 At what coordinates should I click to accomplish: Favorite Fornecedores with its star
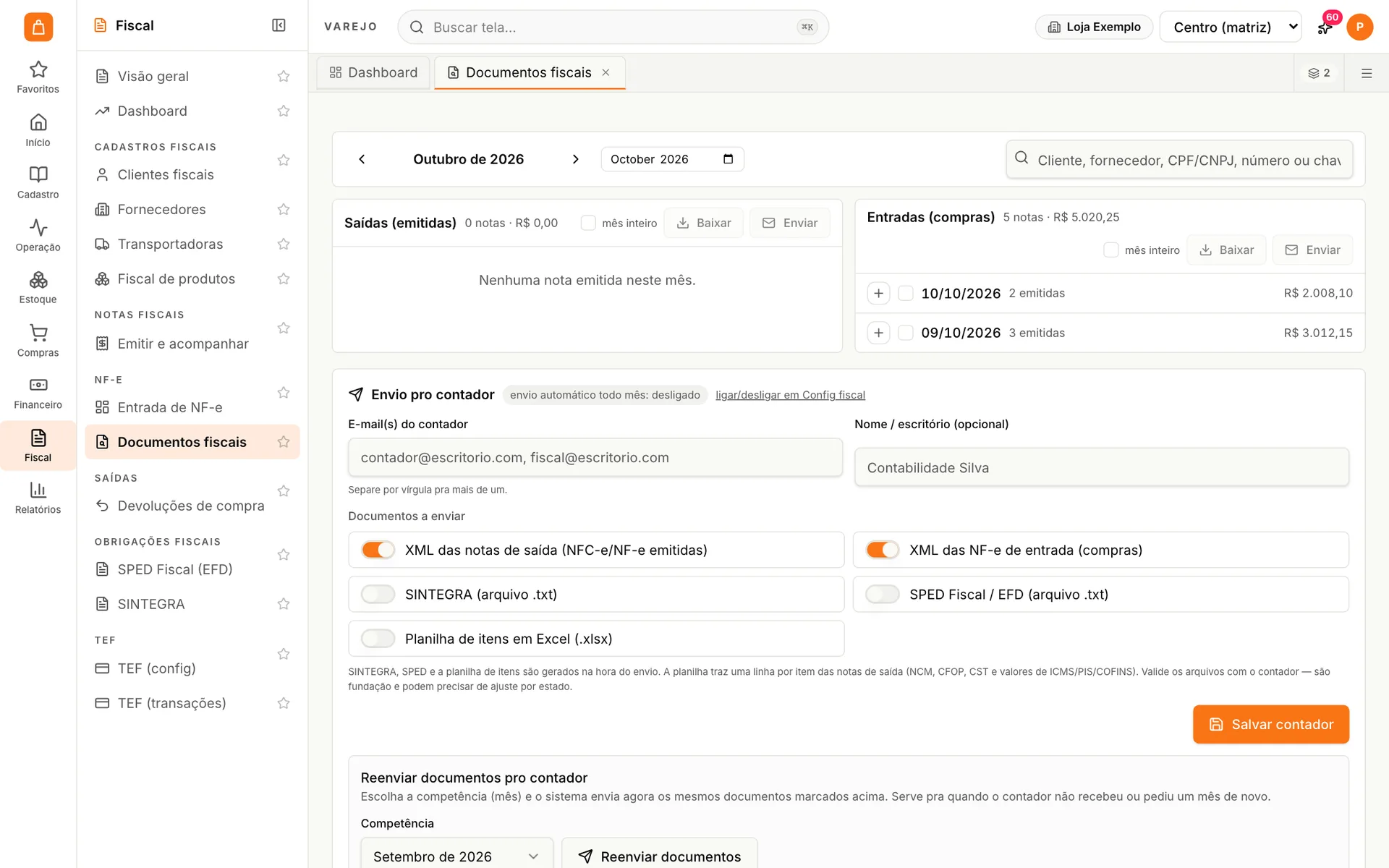pos(284,209)
